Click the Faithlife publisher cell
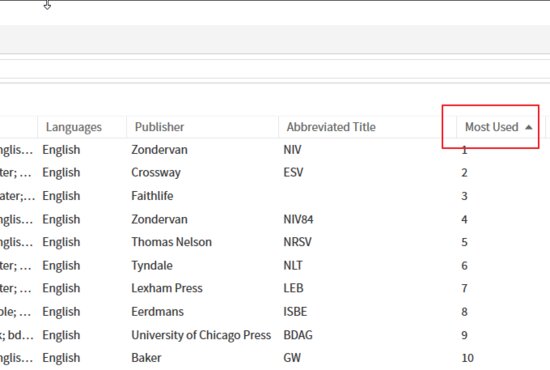This screenshot has width=550, height=370. click(152, 196)
